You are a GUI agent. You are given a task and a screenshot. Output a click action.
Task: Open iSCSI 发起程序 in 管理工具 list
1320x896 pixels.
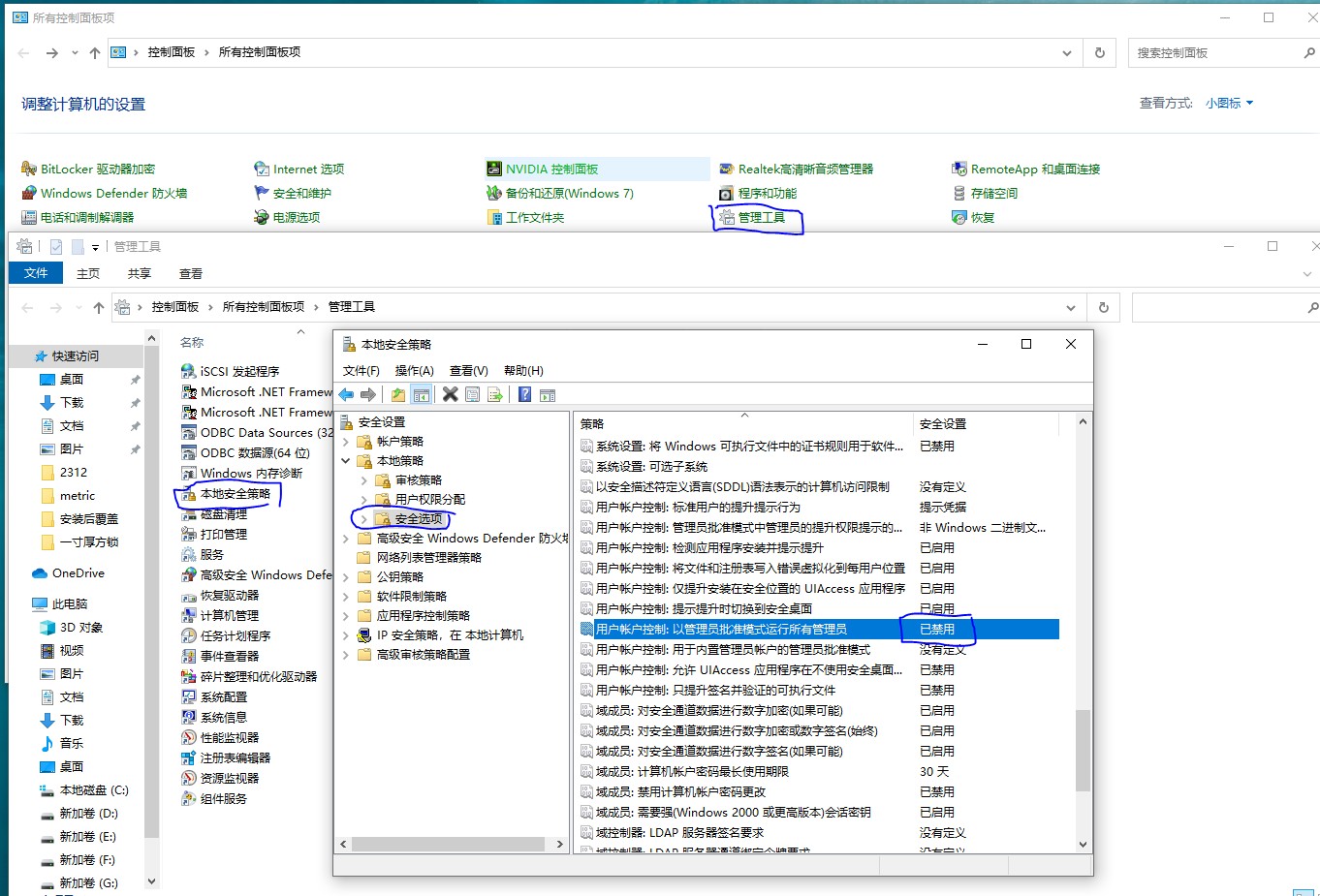(x=231, y=371)
